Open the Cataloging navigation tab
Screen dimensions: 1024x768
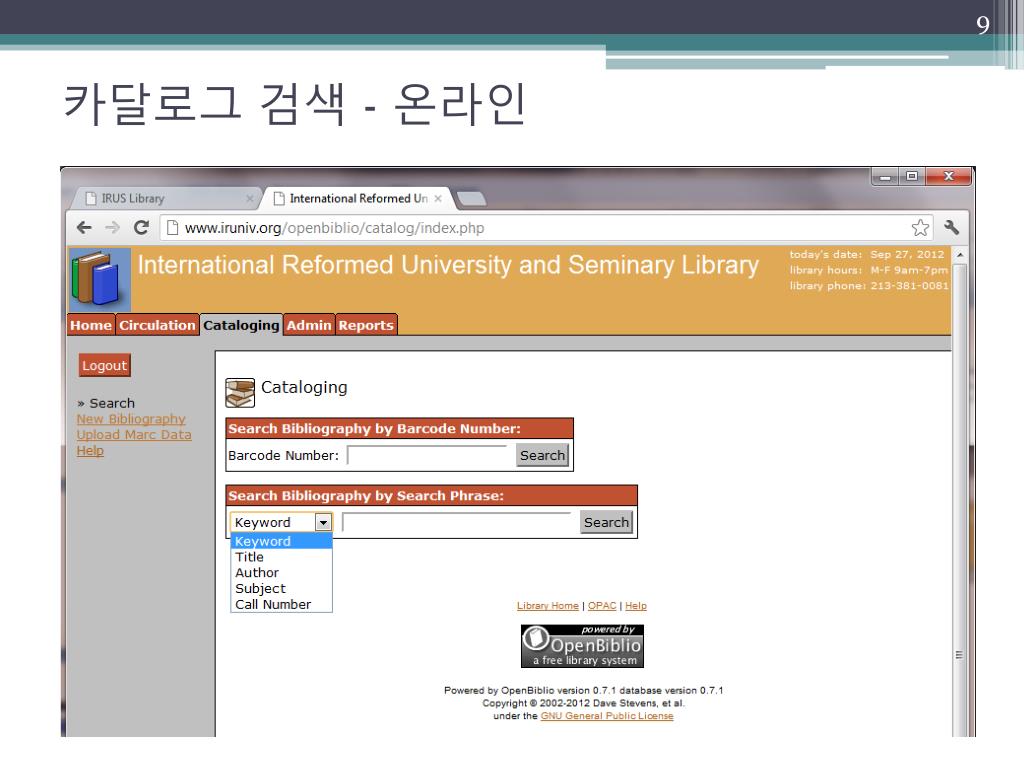point(241,325)
